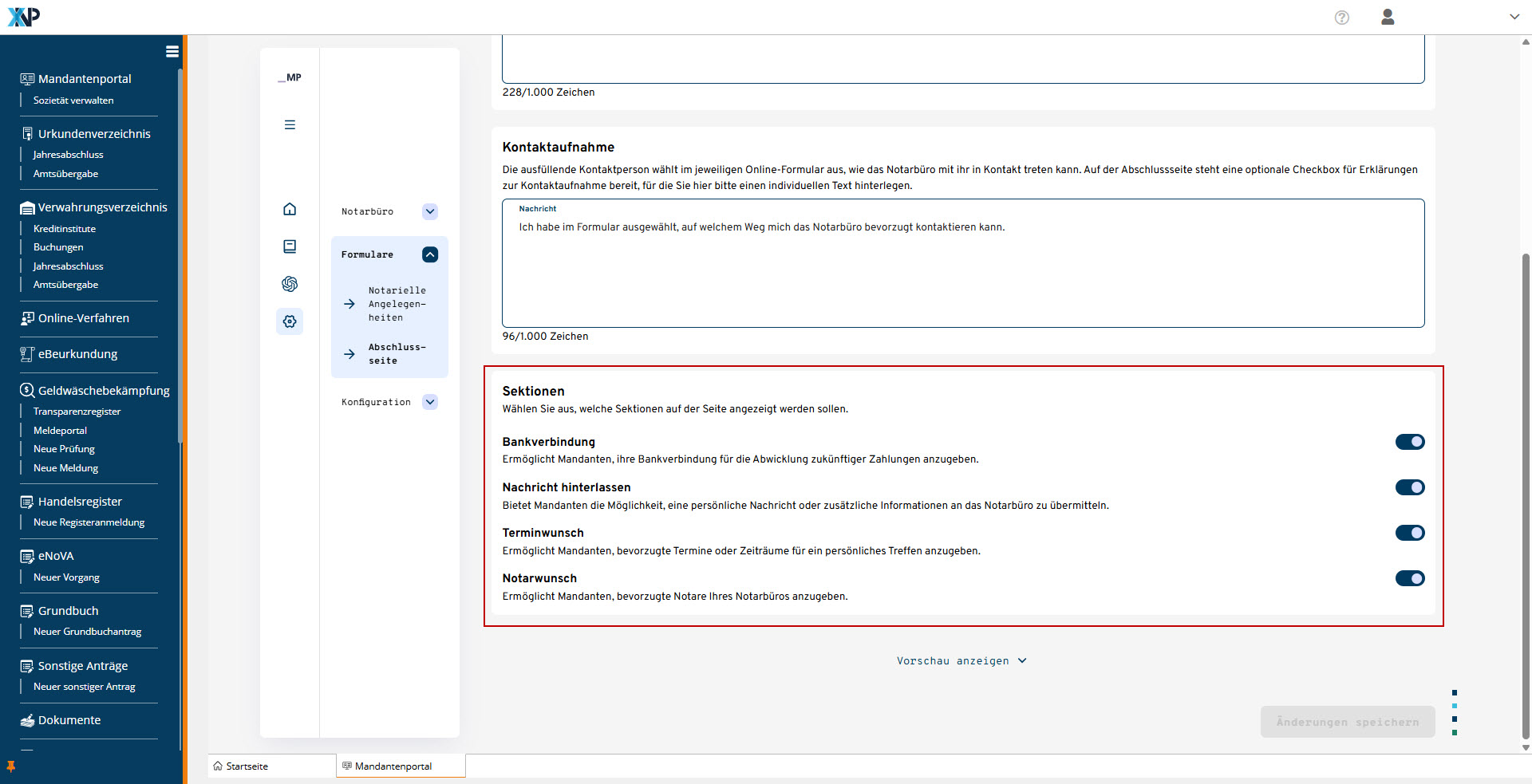Toggle the Bankverbindung section switch

point(1410,442)
